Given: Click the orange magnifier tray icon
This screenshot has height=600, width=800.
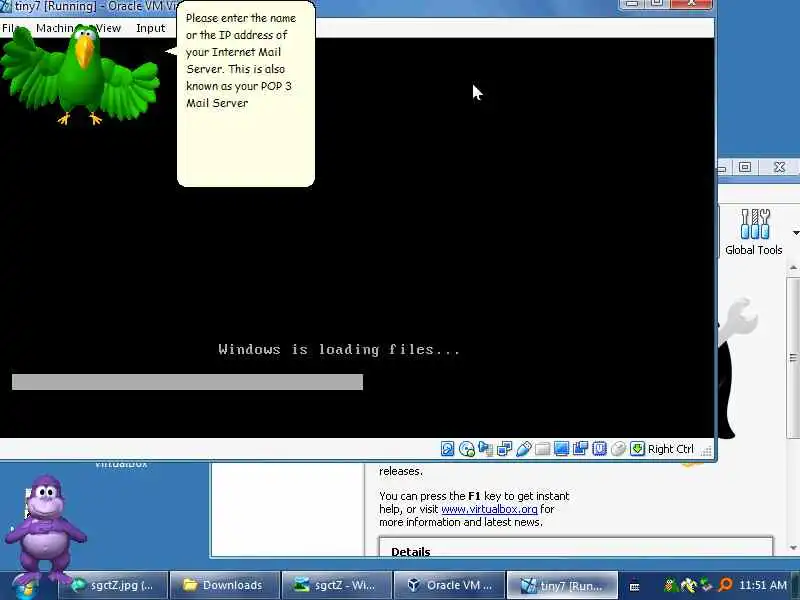Looking at the screenshot, I should (725, 585).
